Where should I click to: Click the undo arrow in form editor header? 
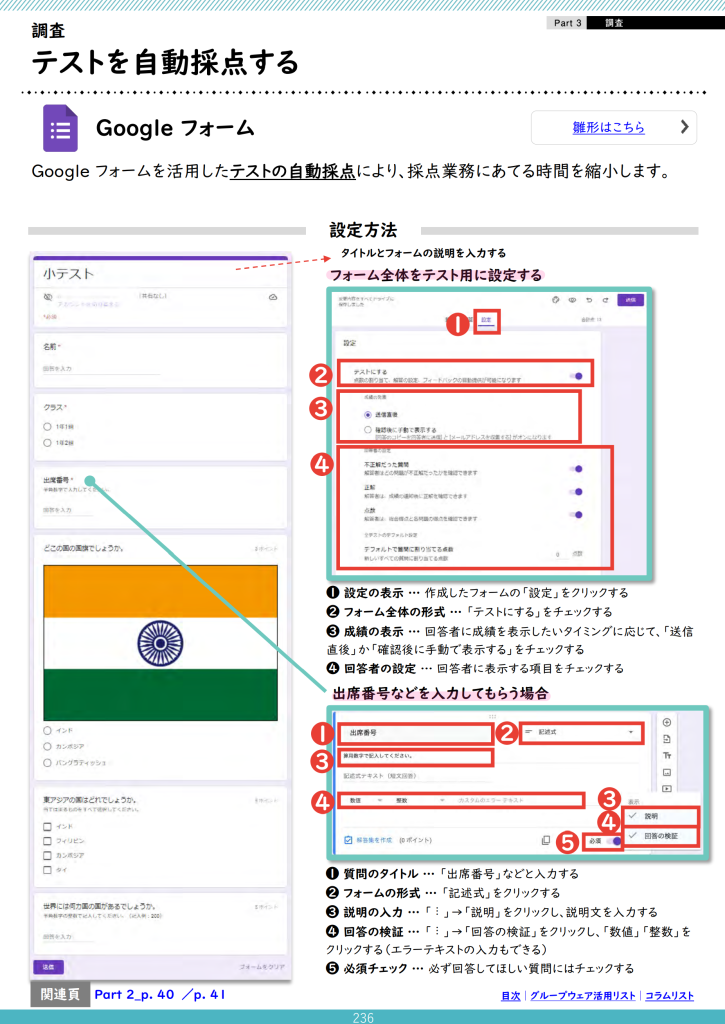[589, 300]
